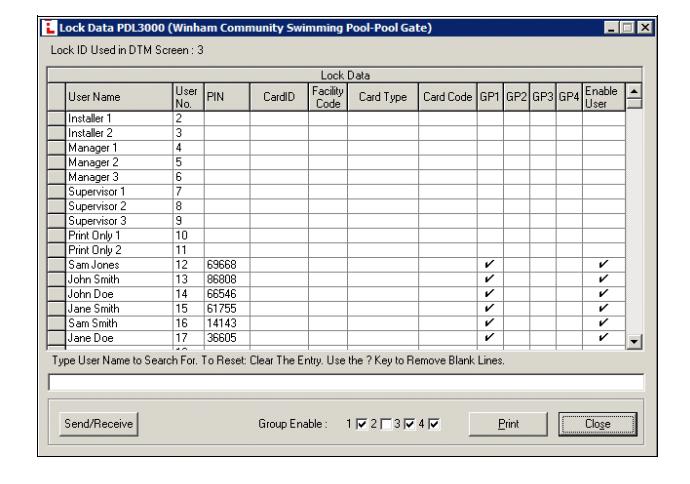690x484 pixels.
Task: Click the GP3 column header
Action: pos(543,97)
